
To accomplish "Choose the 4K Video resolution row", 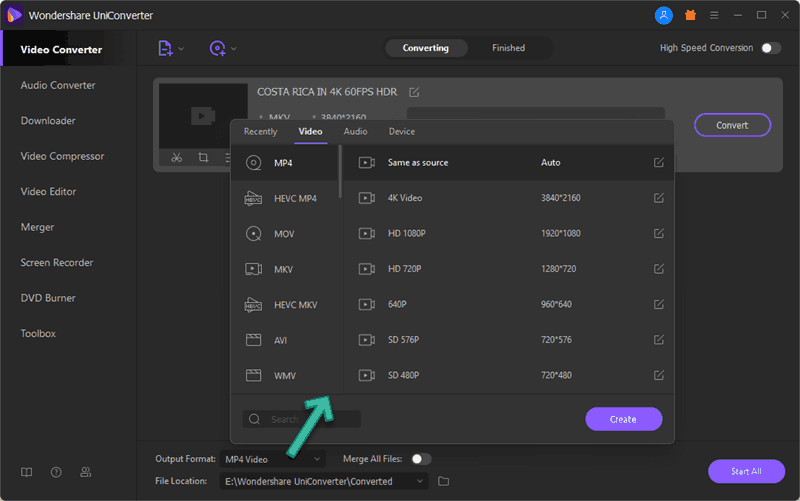I will click(509, 198).
